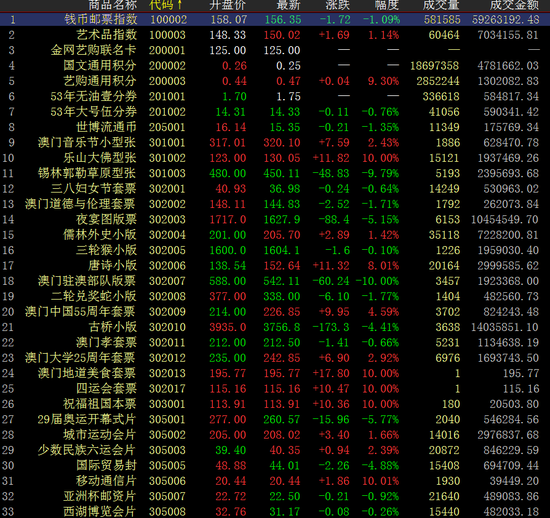This screenshot has width=550, height=518.
Task: Select the 国际贸易封 row
Action: 275,465
